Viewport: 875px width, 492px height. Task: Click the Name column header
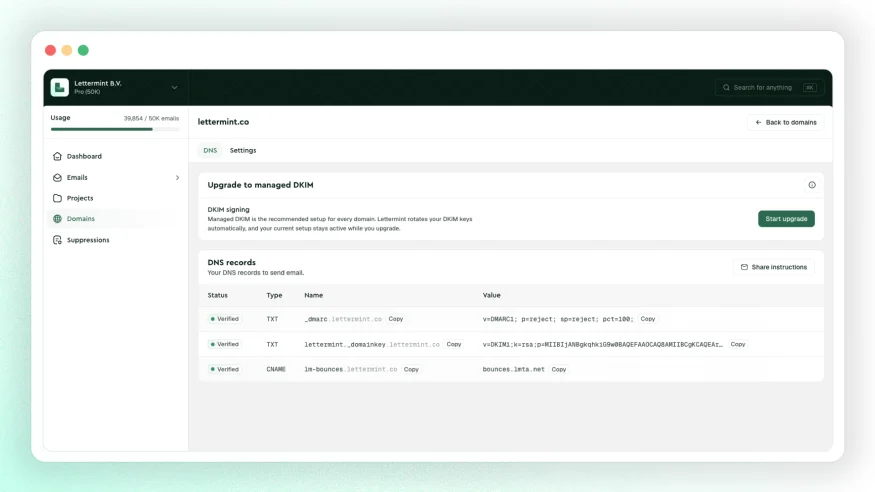click(x=314, y=295)
